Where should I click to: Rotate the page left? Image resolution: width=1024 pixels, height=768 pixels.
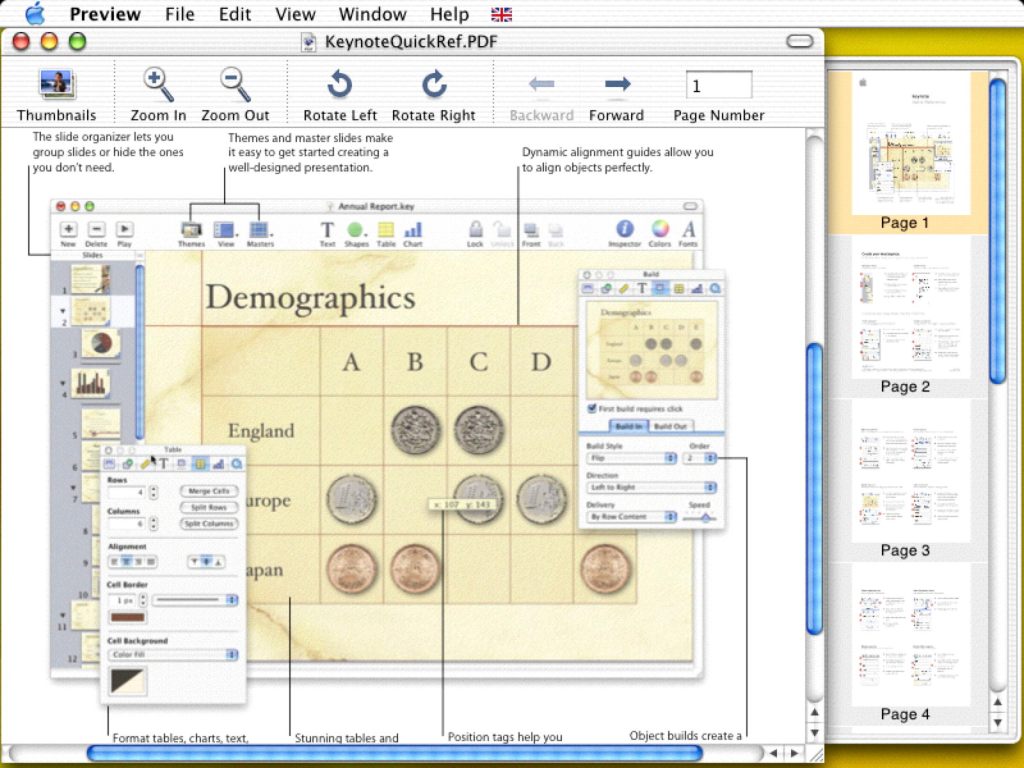(339, 84)
